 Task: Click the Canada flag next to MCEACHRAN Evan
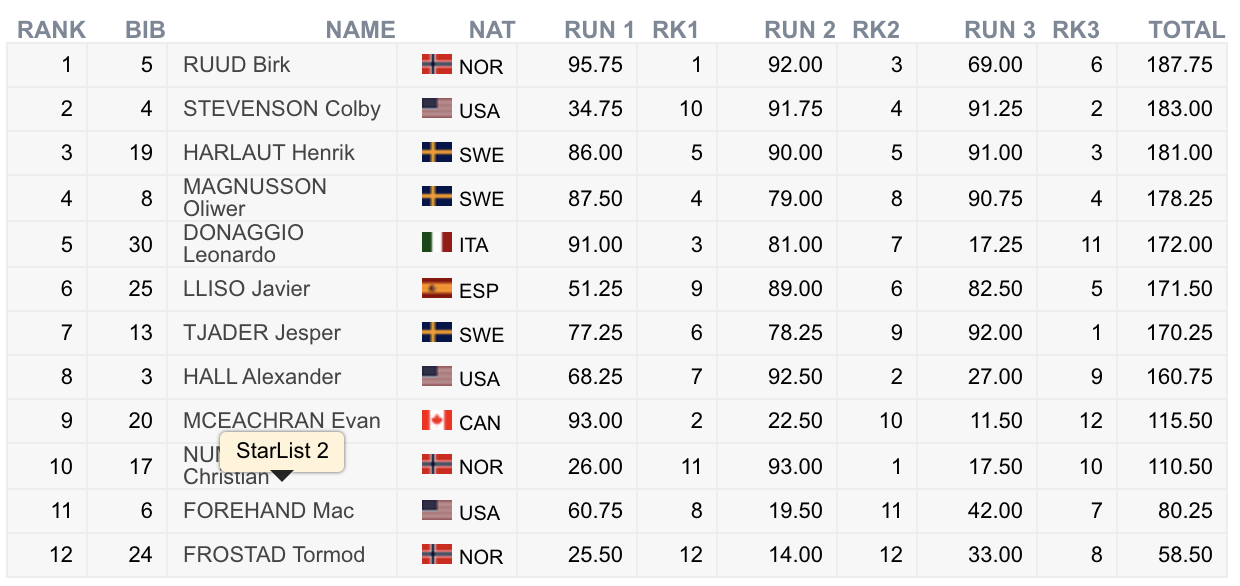437,421
